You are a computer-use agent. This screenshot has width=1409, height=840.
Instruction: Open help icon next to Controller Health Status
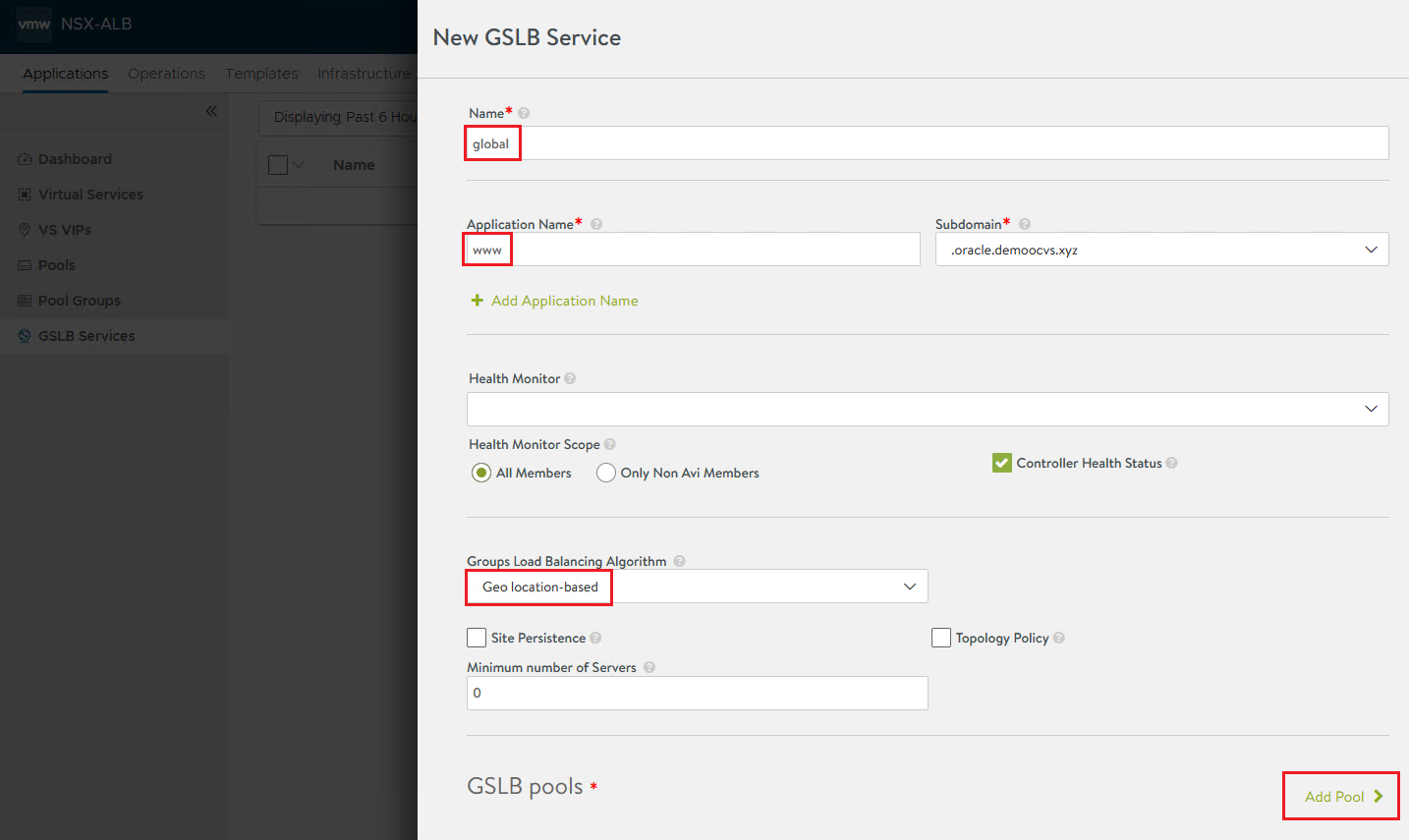pos(1172,463)
